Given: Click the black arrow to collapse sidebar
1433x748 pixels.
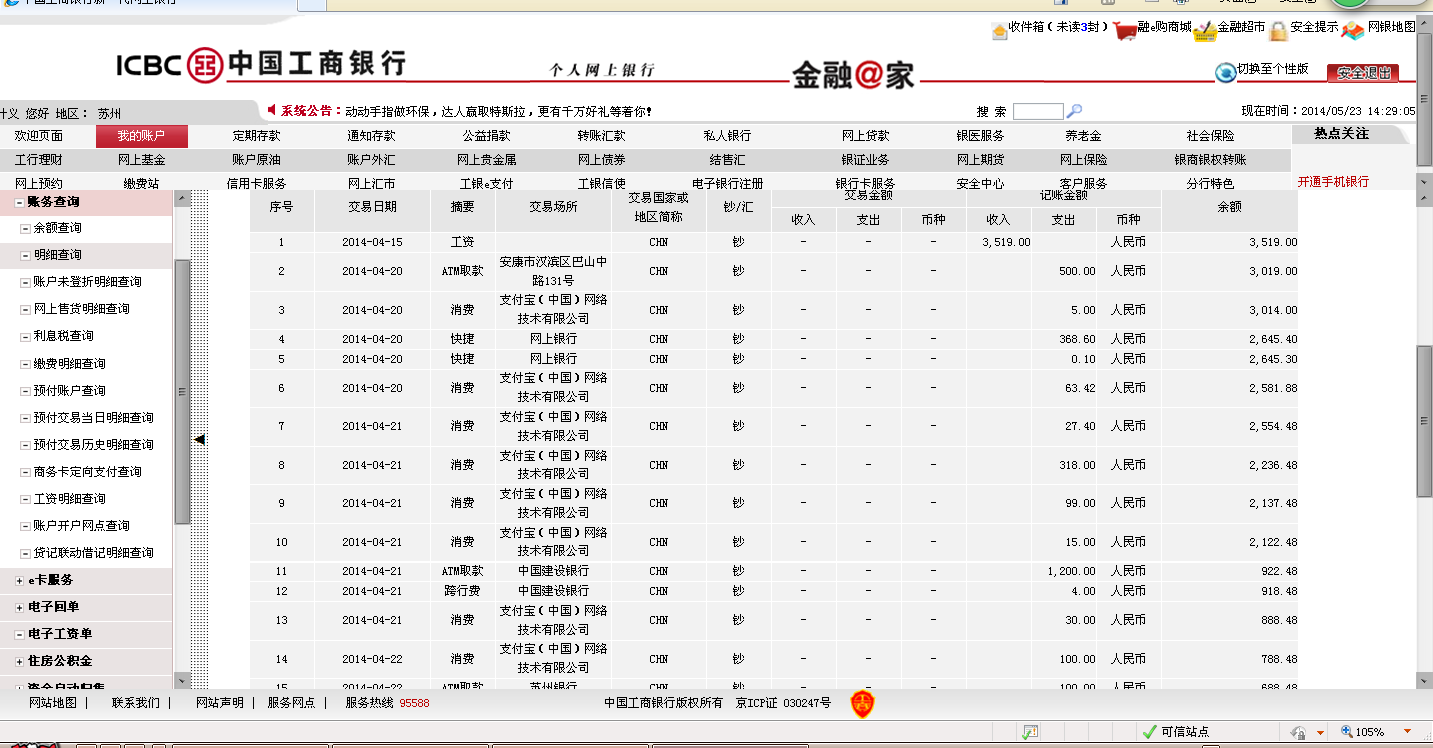Looking at the screenshot, I should (x=200, y=439).
